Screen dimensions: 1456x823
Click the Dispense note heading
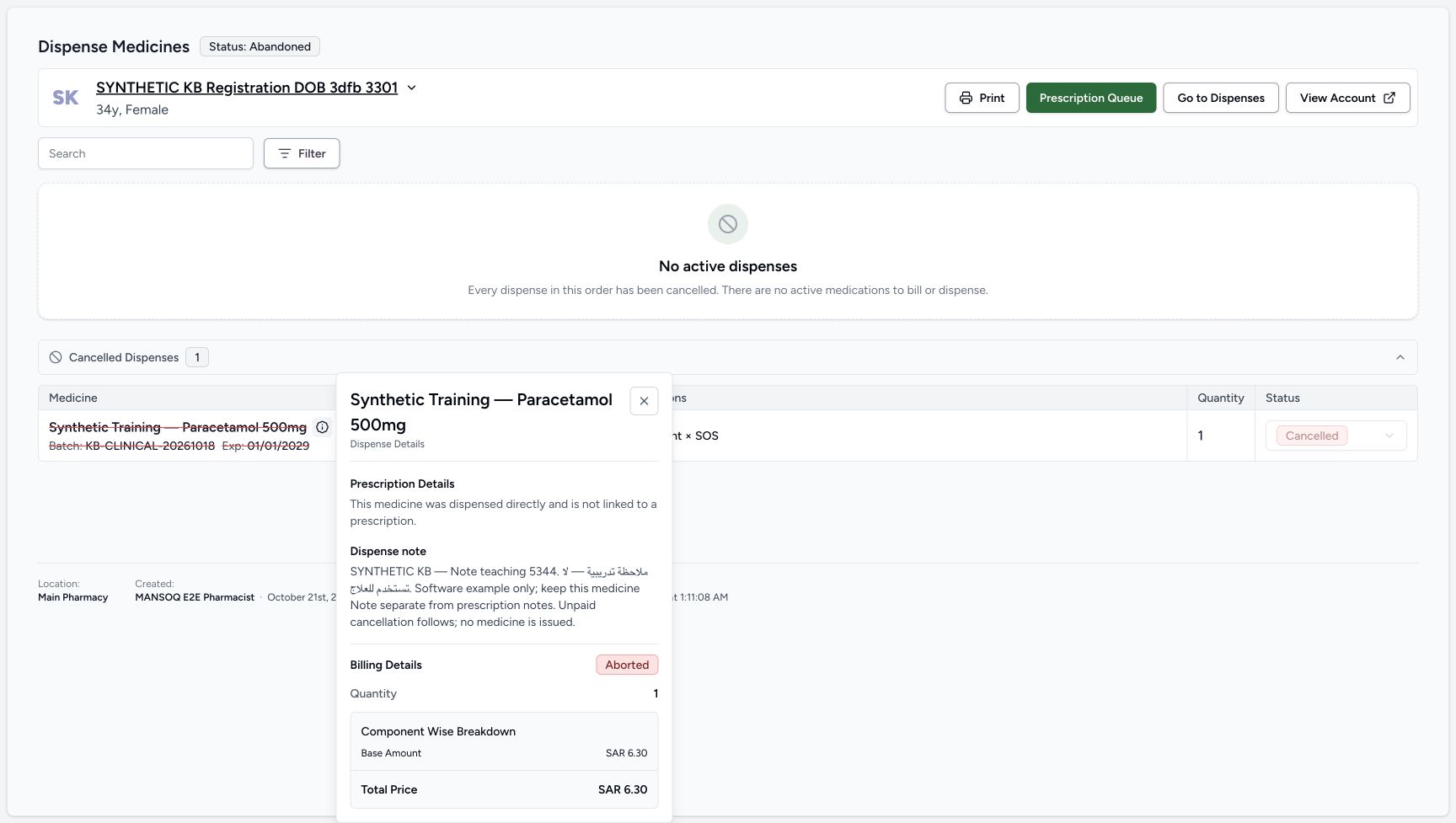coord(388,551)
